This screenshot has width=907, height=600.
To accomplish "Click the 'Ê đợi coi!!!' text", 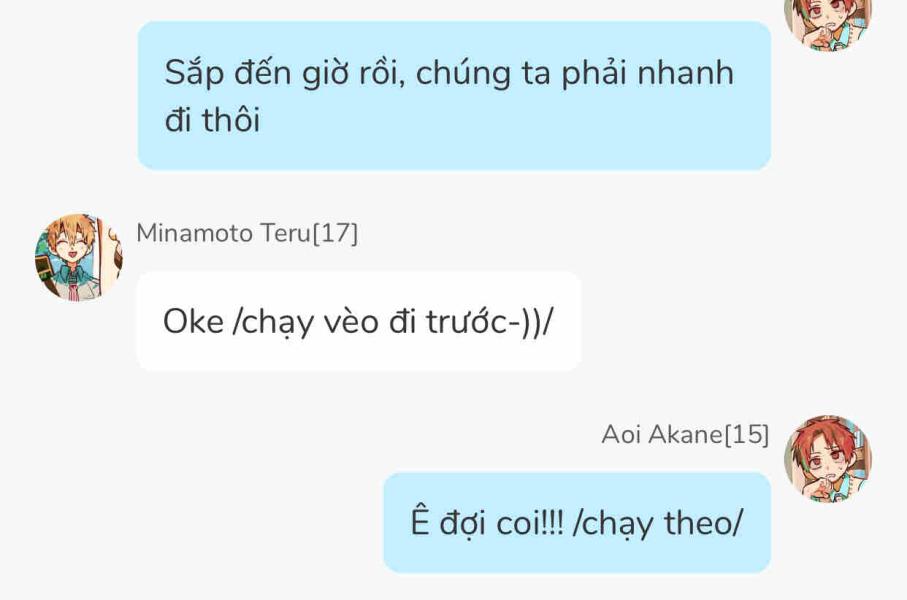I will 487,522.
